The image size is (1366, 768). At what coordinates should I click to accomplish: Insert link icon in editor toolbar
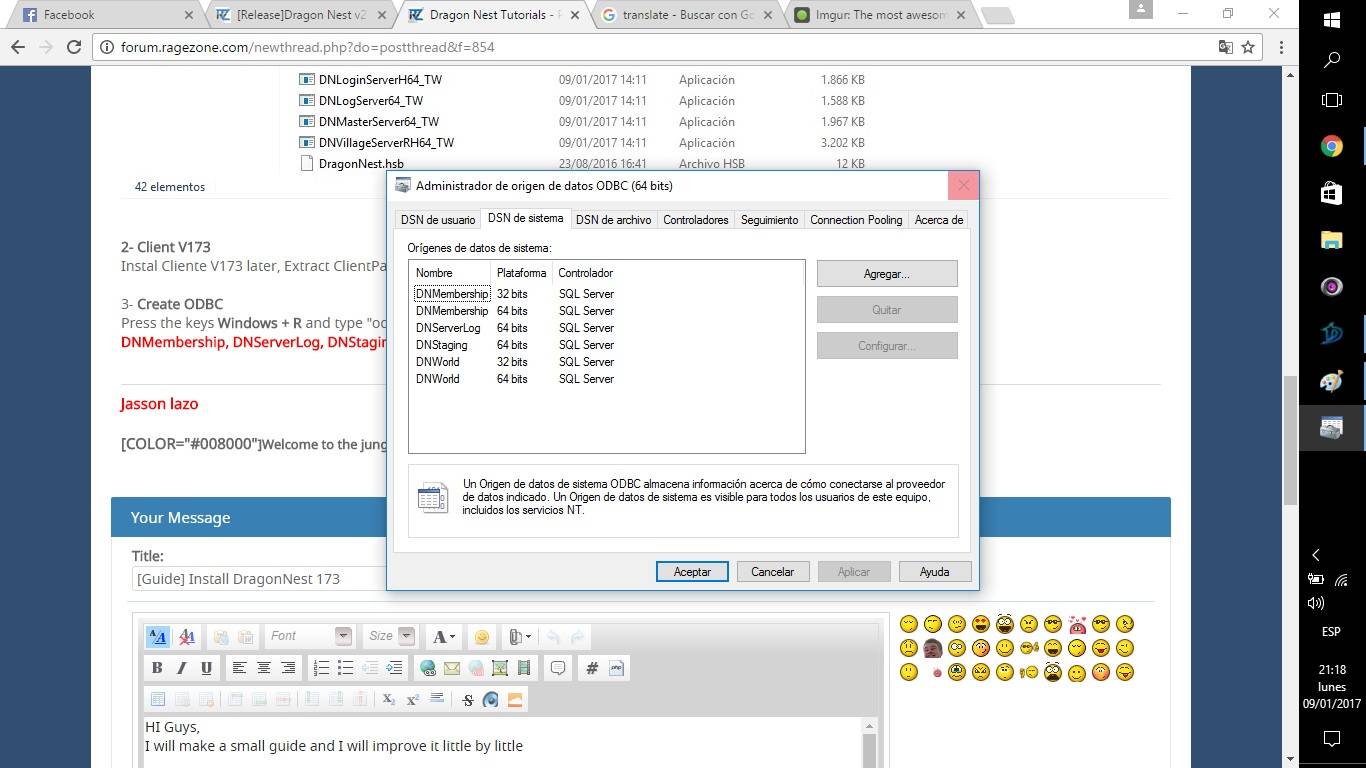point(428,668)
